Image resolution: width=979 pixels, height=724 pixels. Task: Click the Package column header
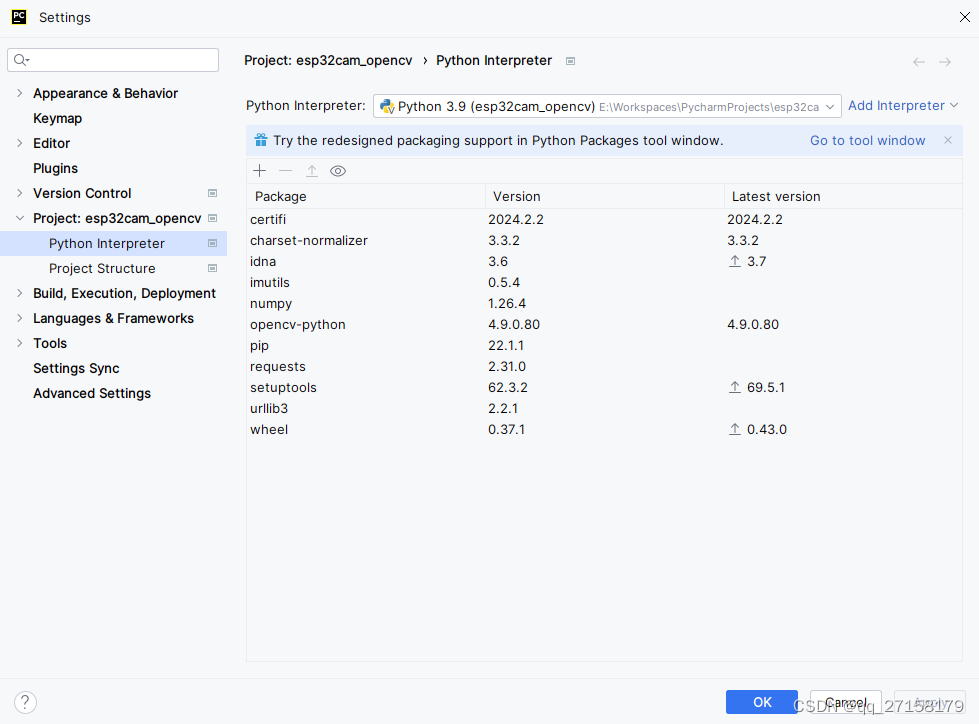(x=366, y=197)
